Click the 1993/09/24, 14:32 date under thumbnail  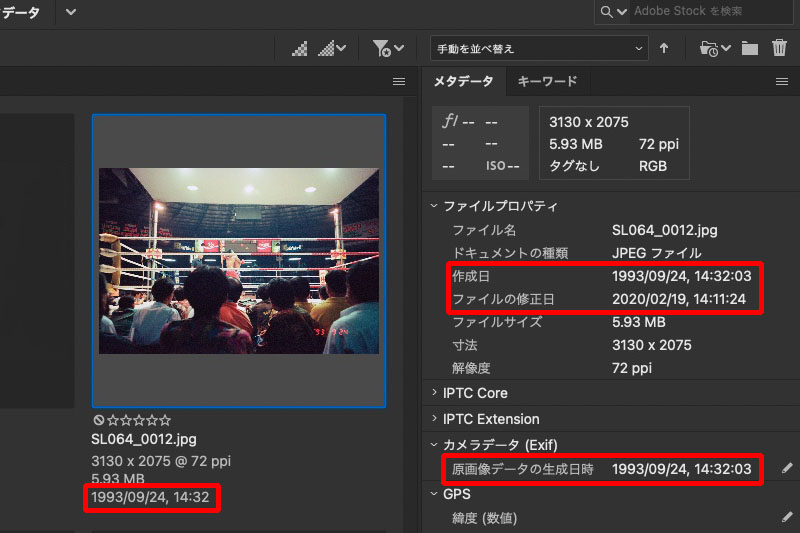[150, 497]
